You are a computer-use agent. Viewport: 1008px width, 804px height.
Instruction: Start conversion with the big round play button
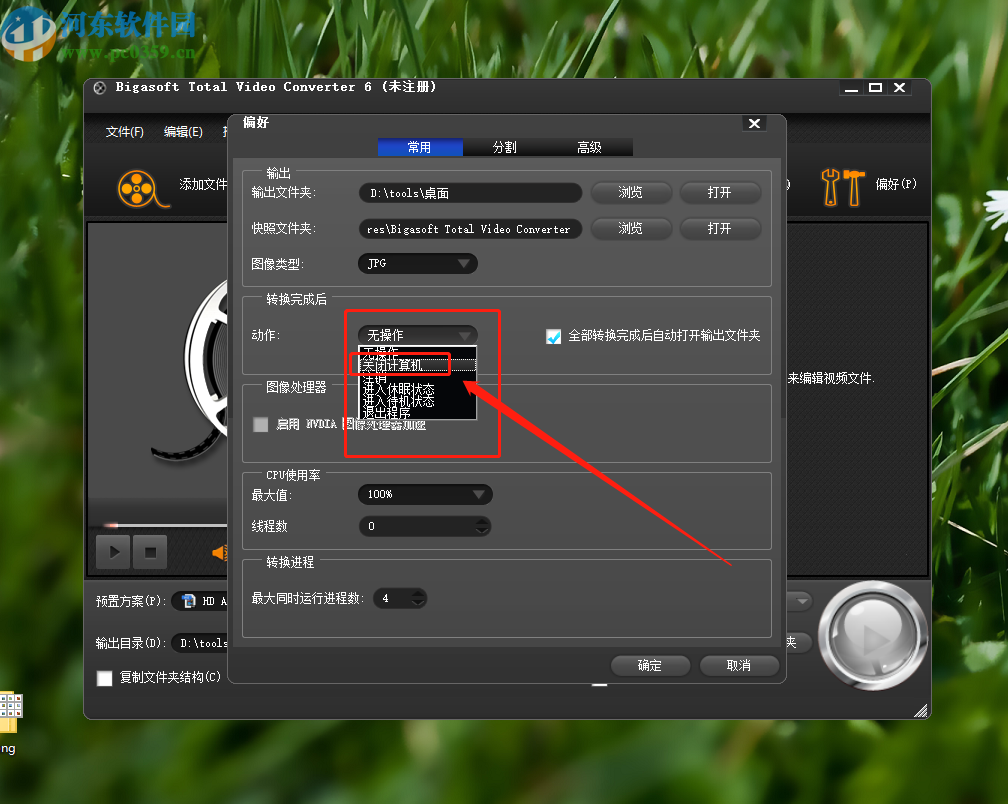click(x=872, y=635)
